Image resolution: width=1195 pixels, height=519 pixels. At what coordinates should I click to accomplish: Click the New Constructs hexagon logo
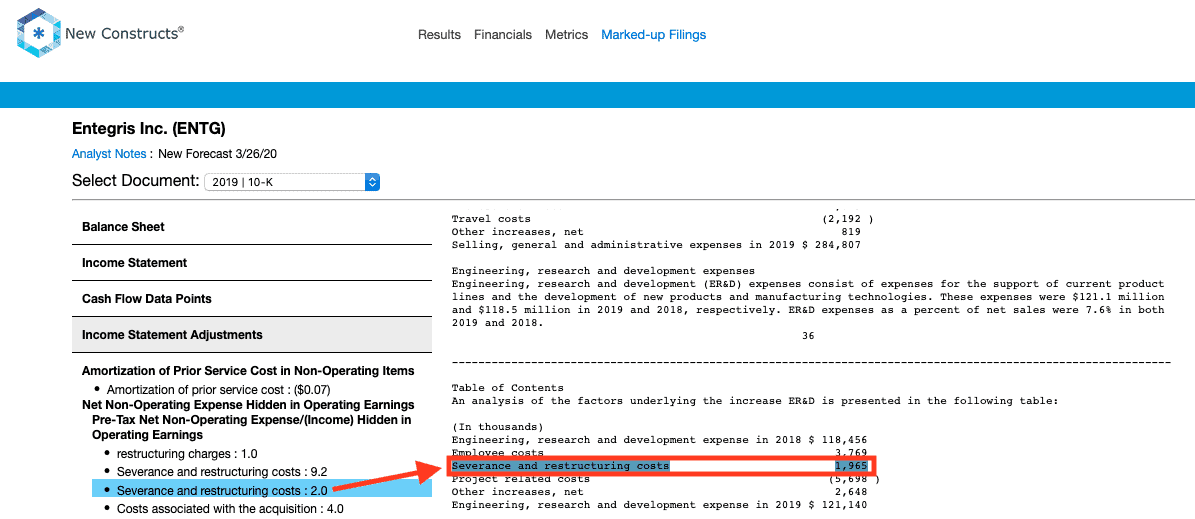(x=39, y=34)
